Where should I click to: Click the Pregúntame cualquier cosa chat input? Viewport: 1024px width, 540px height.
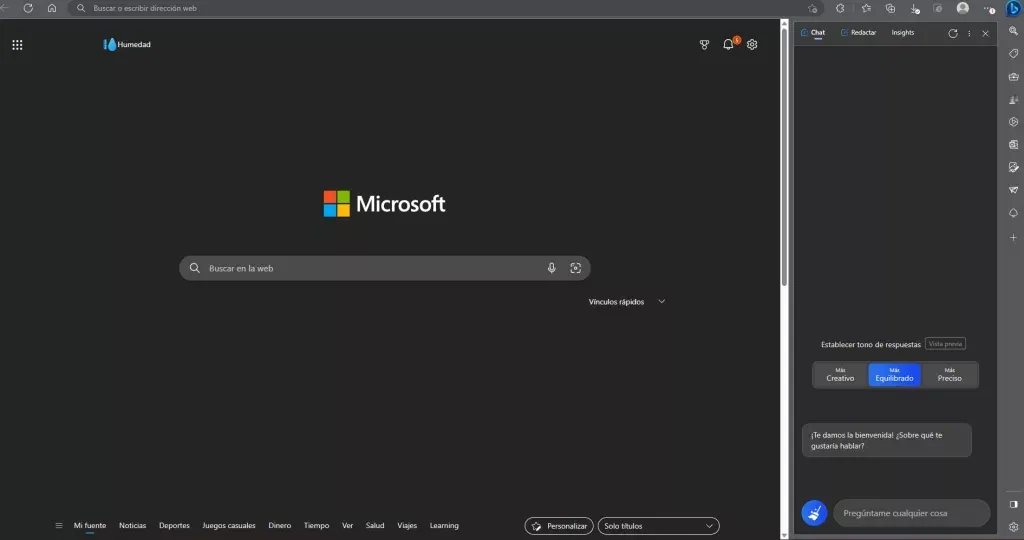coord(912,513)
